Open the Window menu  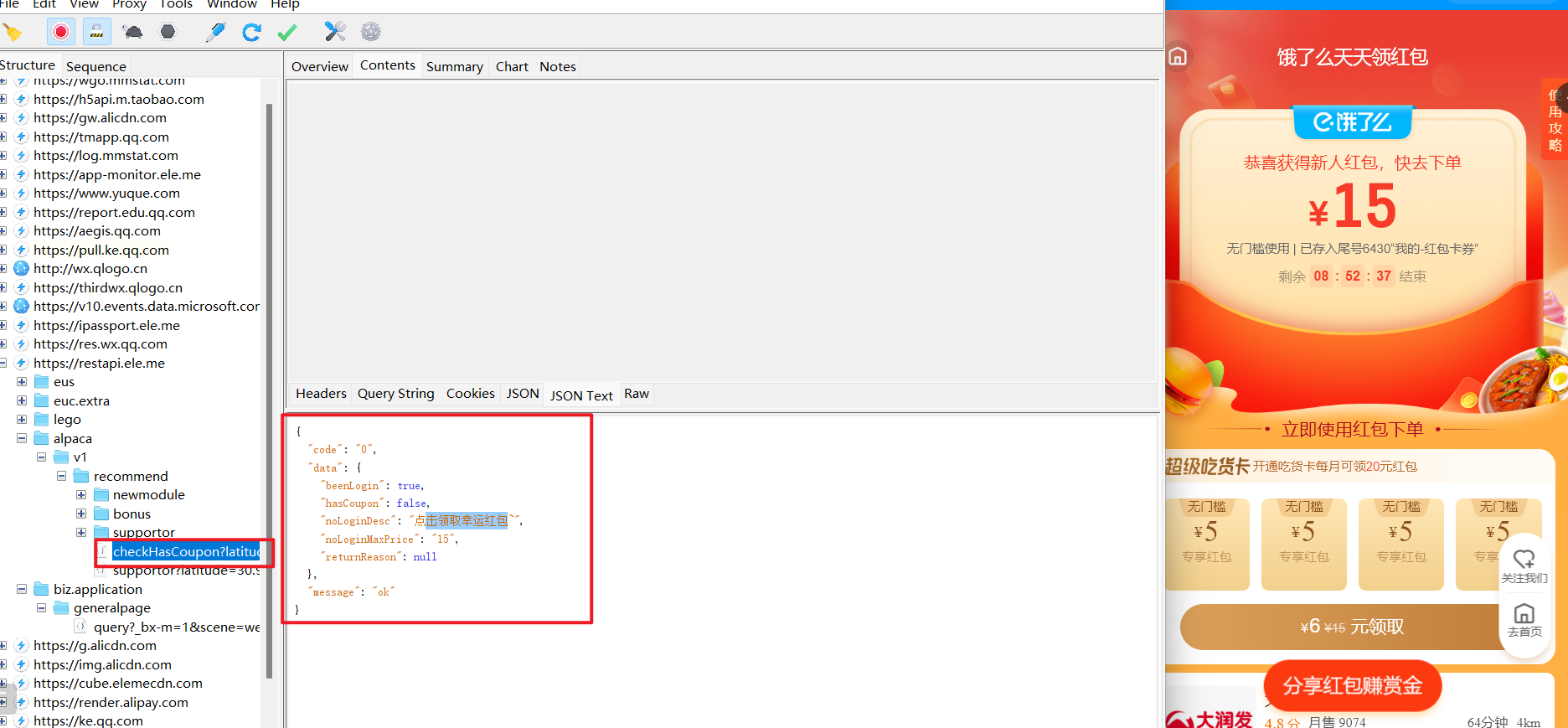(232, 4)
